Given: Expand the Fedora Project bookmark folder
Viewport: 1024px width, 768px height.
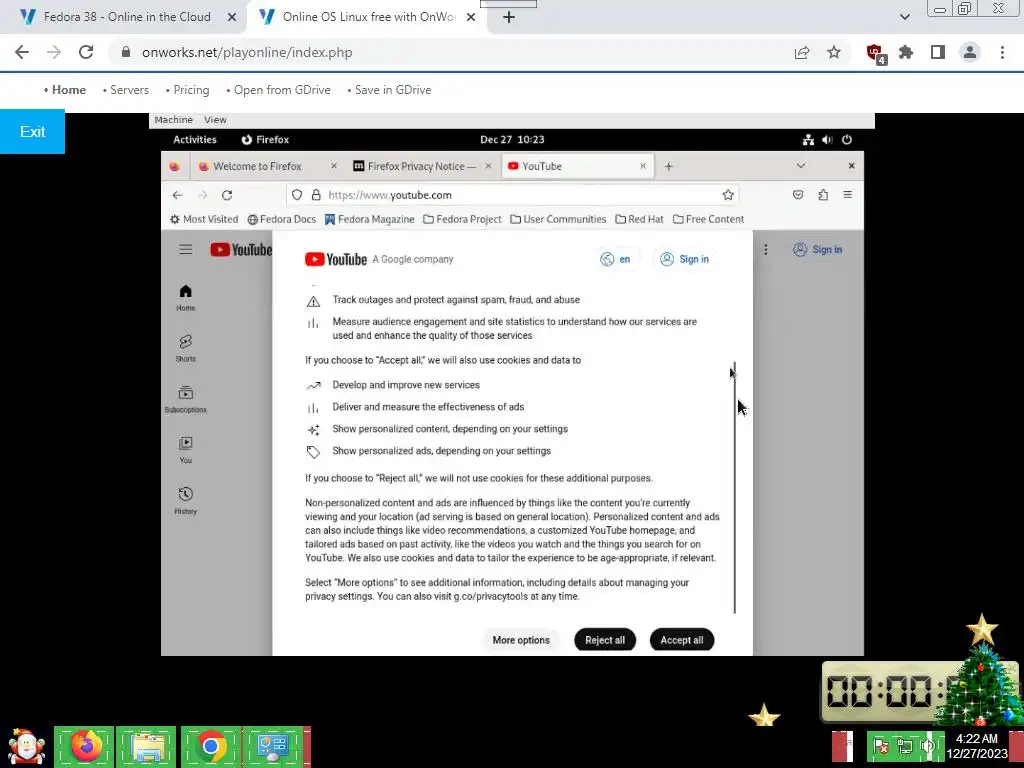Looking at the screenshot, I should pos(462,219).
